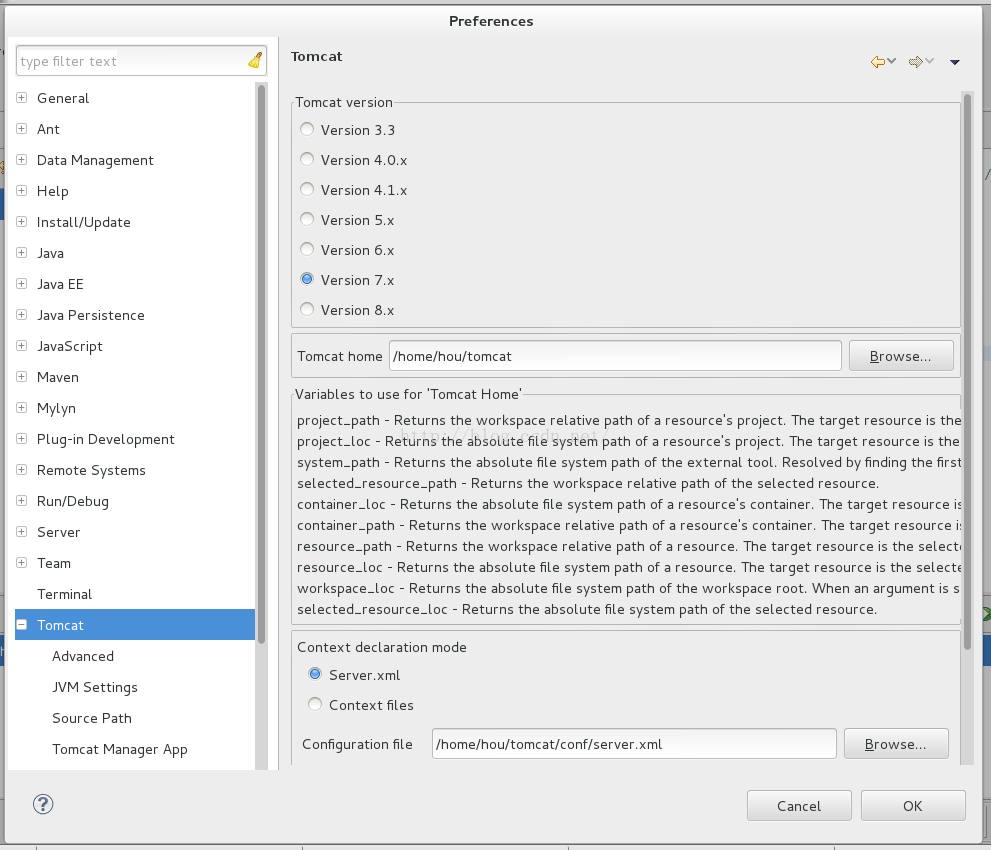Edit the Configuration file path field
The width and height of the screenshot is (991, 850).
tap(634, 744)
